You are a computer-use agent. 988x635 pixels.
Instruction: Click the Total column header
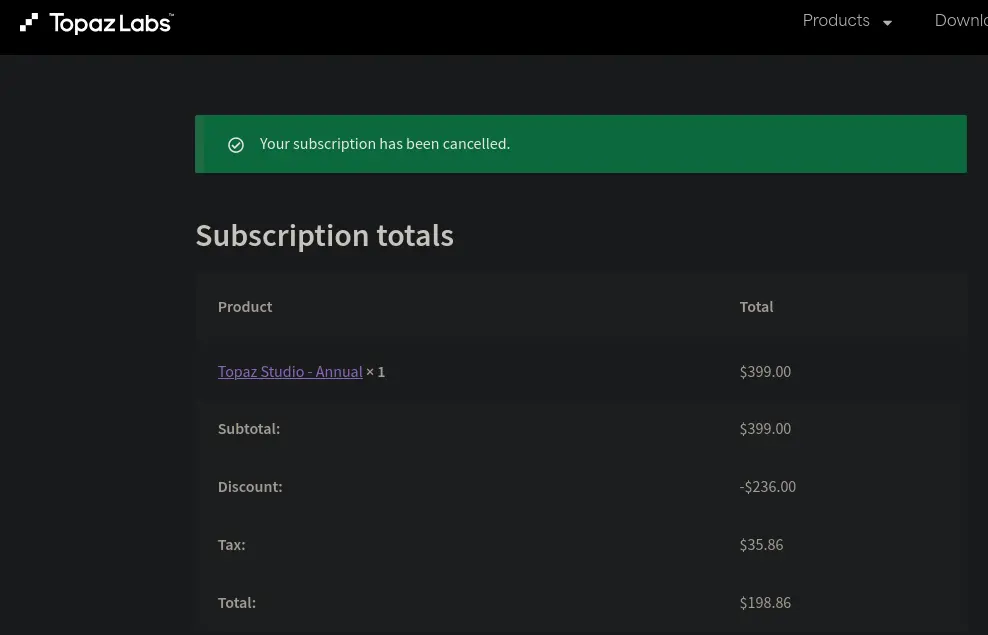tap(756, 307)
